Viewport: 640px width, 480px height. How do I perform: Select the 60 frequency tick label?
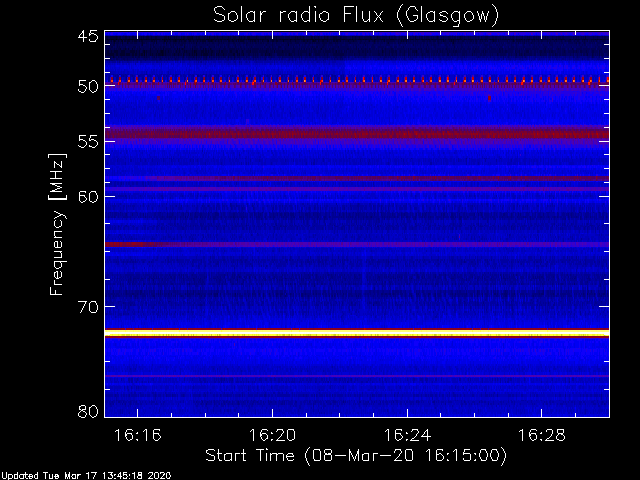(88, 197)
